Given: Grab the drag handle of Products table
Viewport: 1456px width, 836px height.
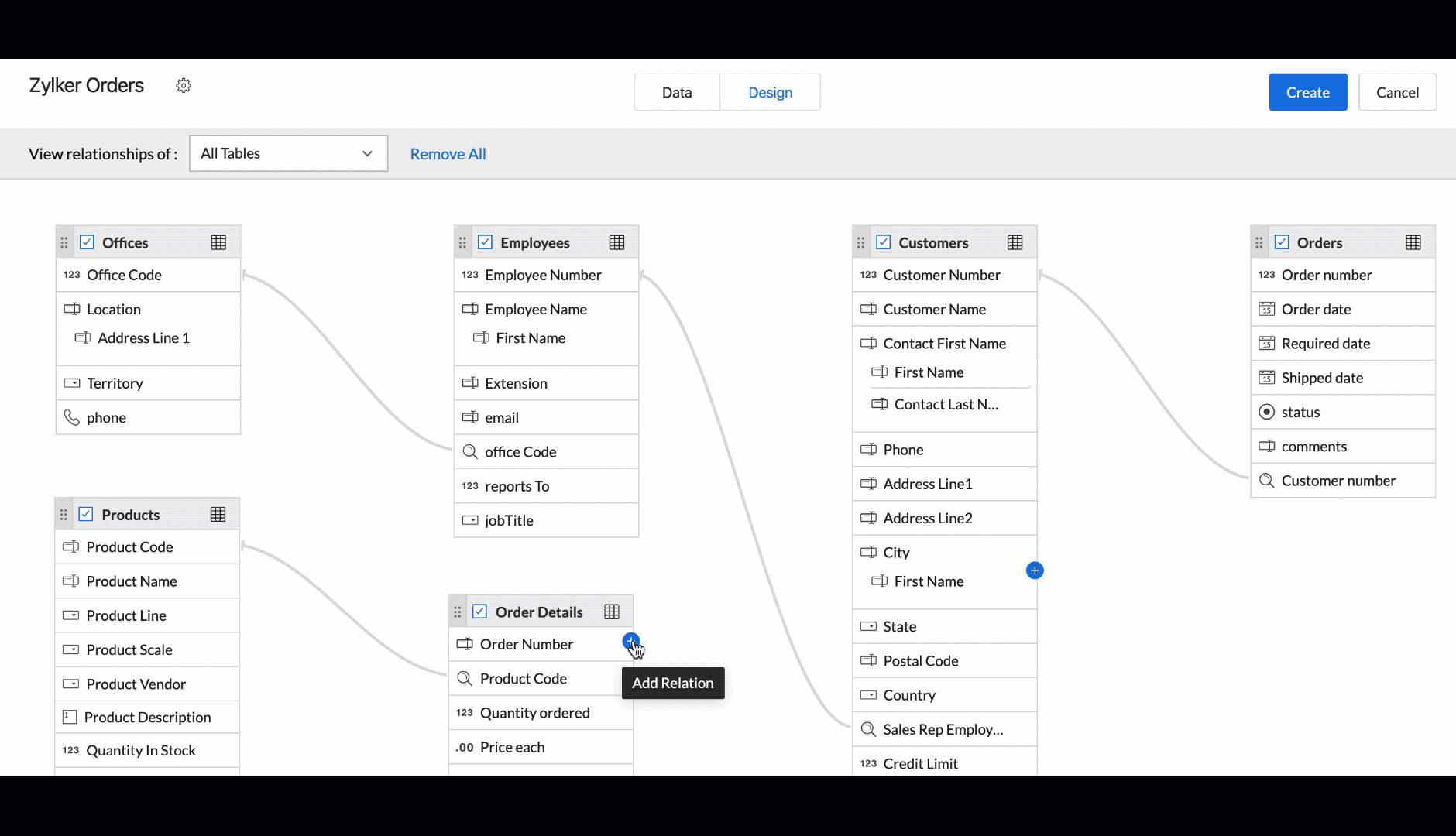Looking at the screenshot, I should click(64, 515).
